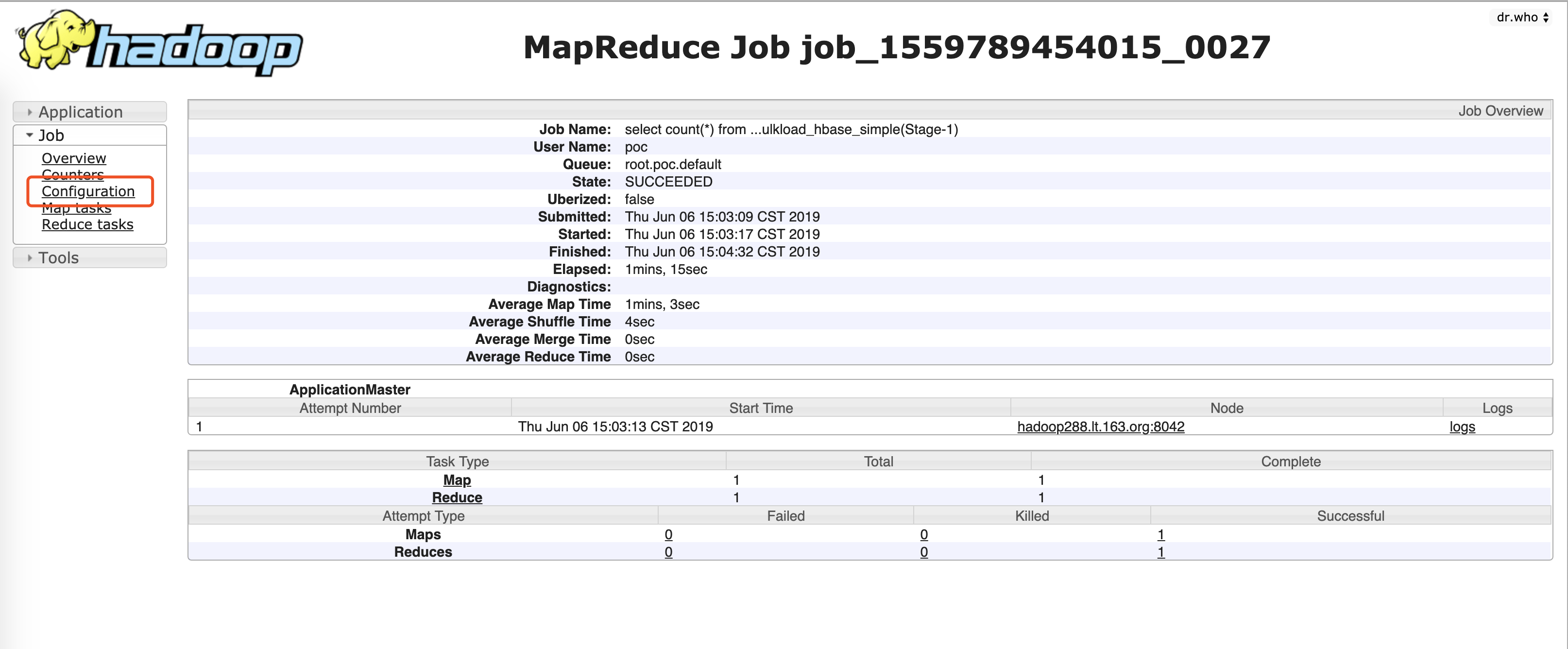Go to the Reduce tasks page
The width and height of the screenshot is (1568, 649).
tap(87, 224)
